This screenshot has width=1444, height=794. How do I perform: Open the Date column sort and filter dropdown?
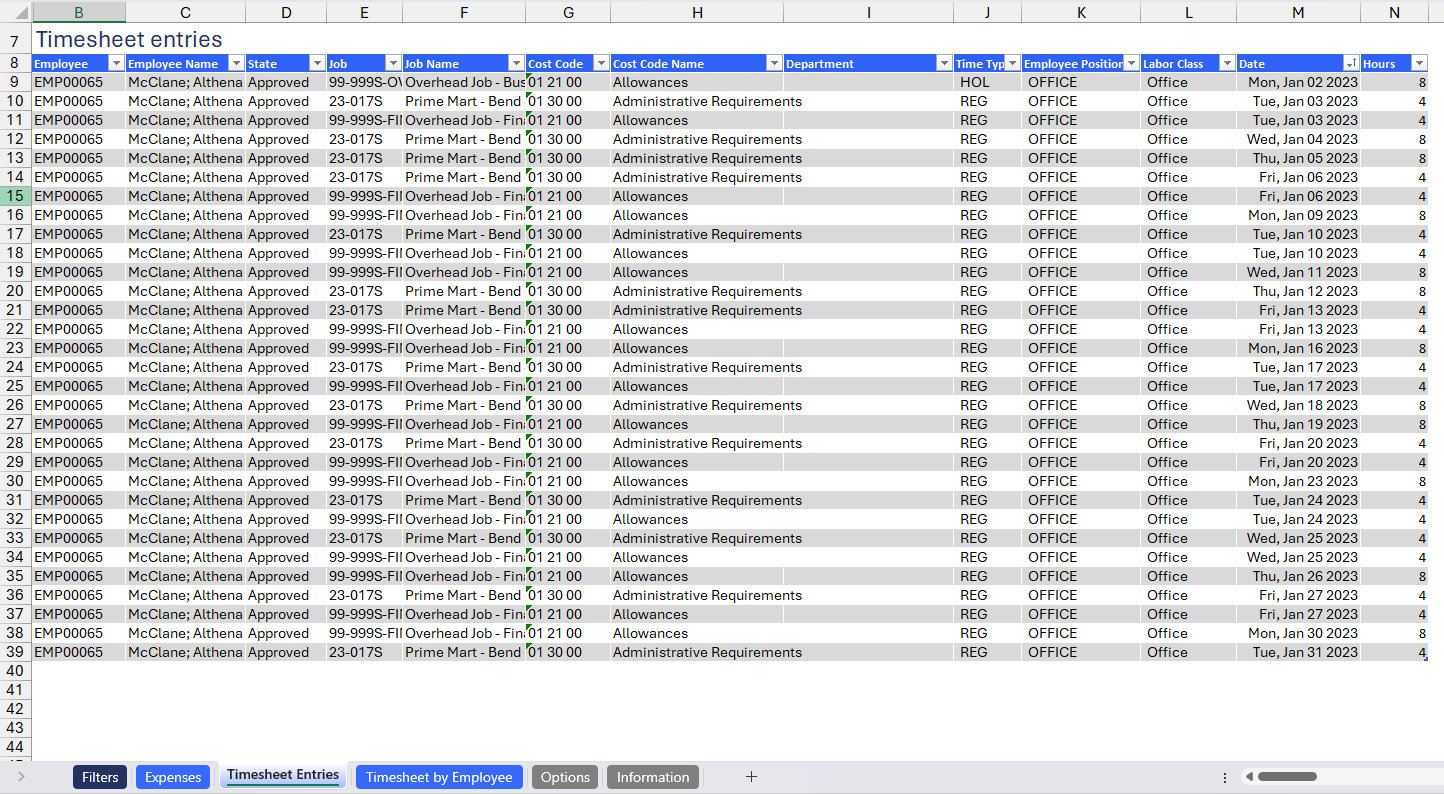(1351, 62)
